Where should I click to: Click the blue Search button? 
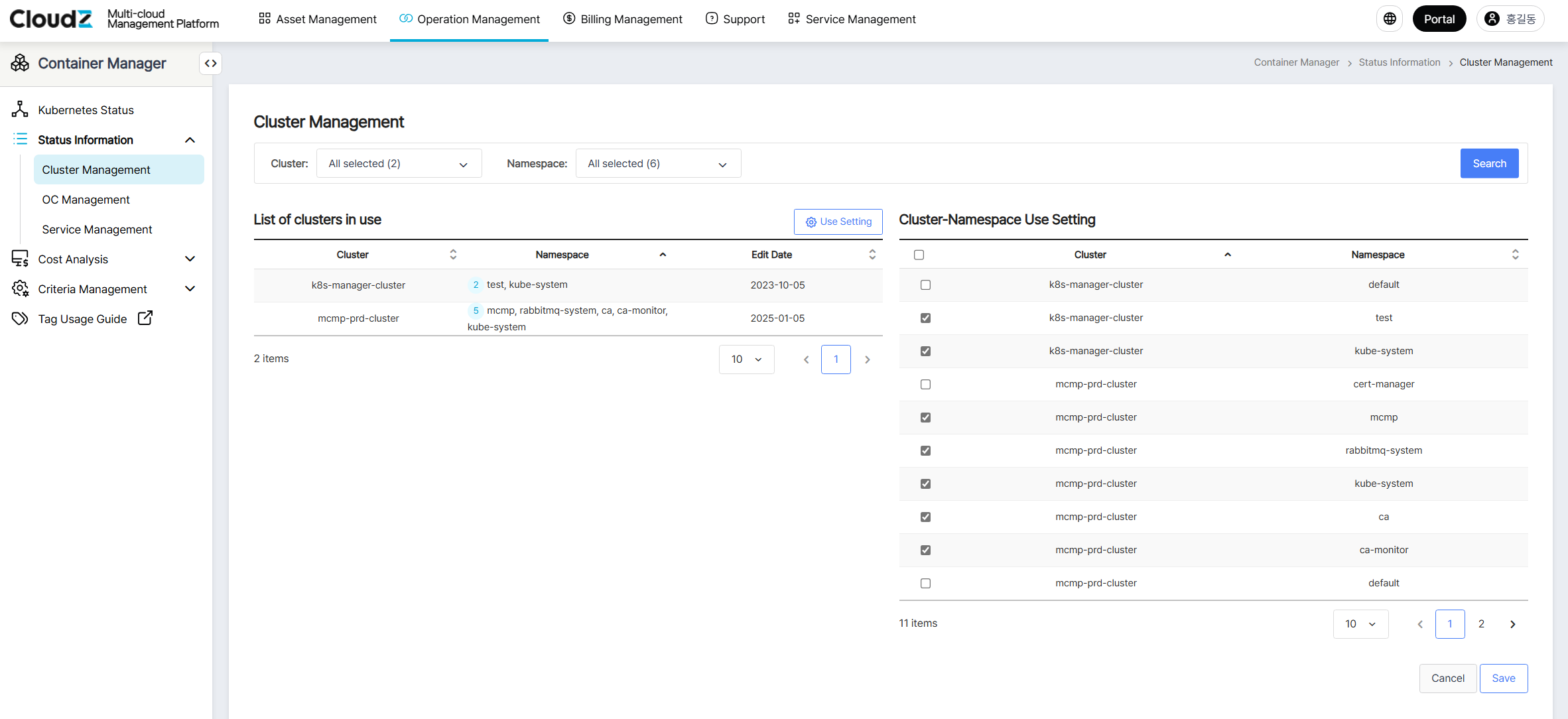point(1488,164)
